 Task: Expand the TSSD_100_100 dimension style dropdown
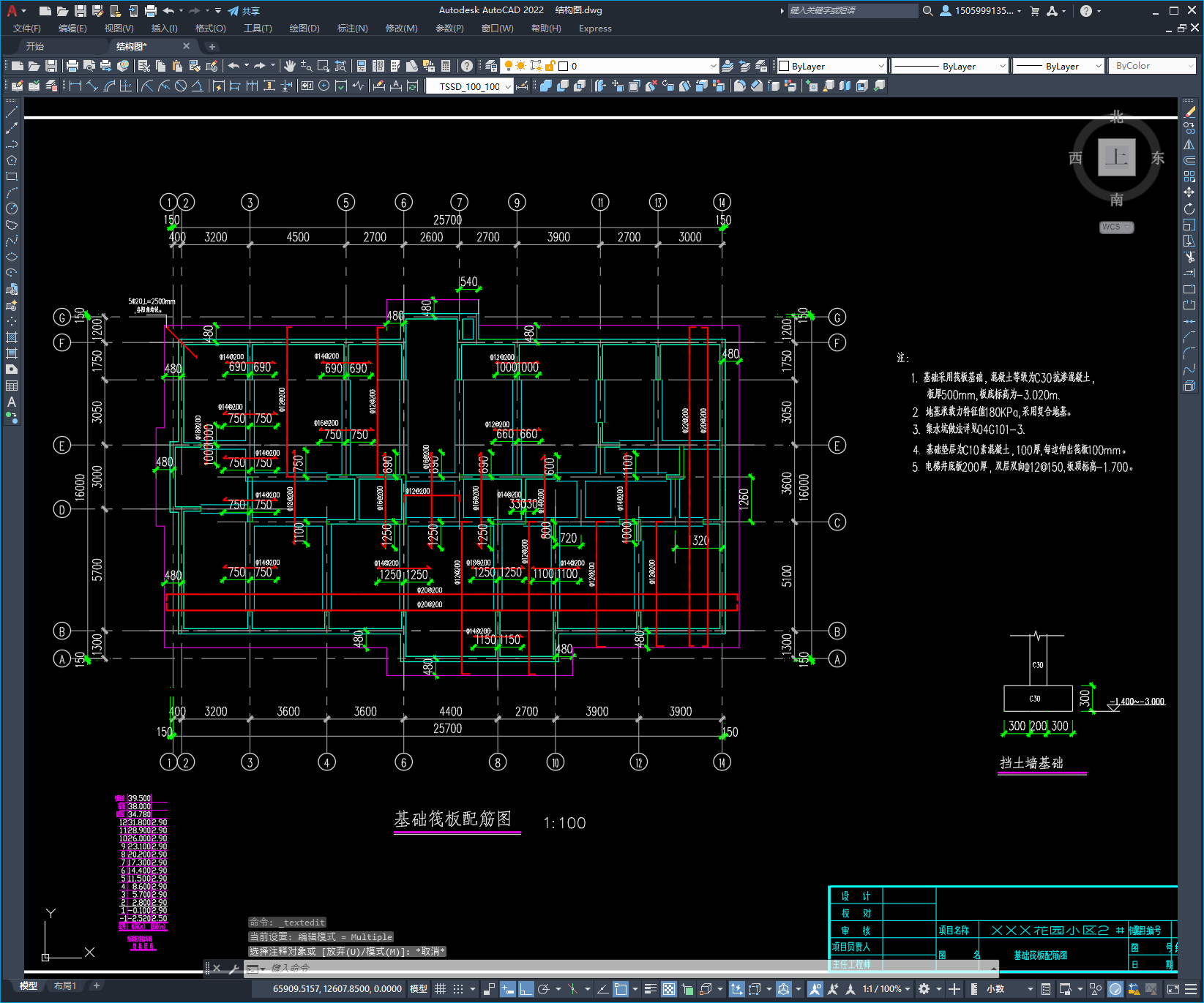(508, 86)
